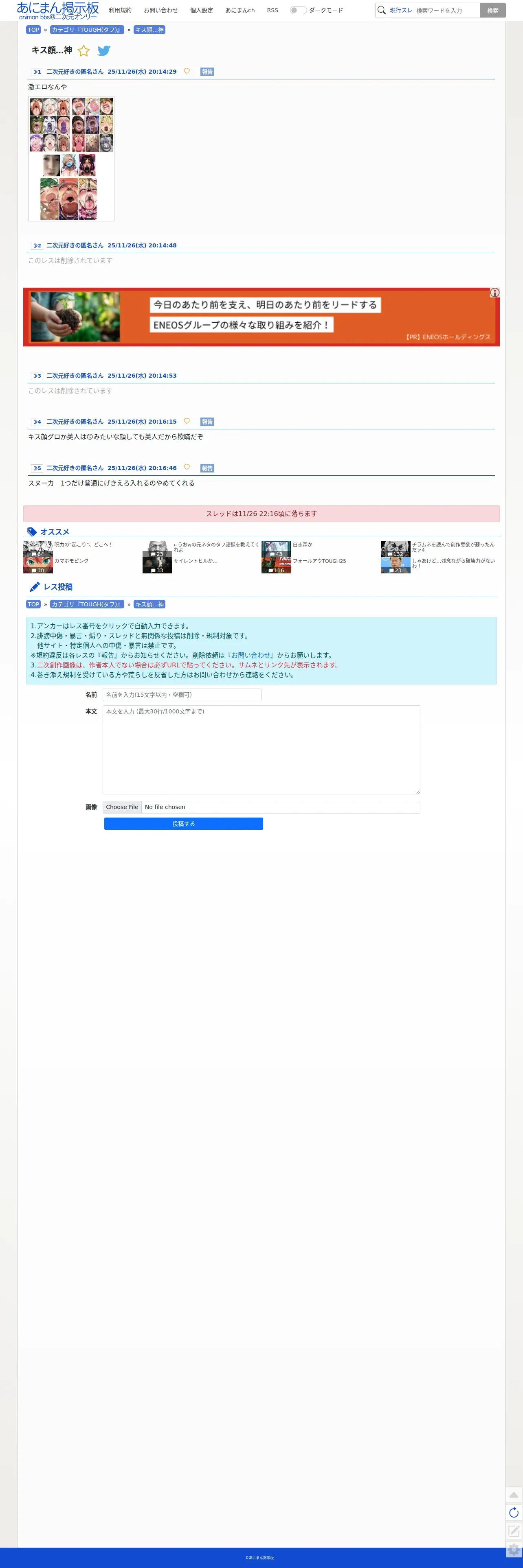Click the 検索 search button

pos(492,10)
